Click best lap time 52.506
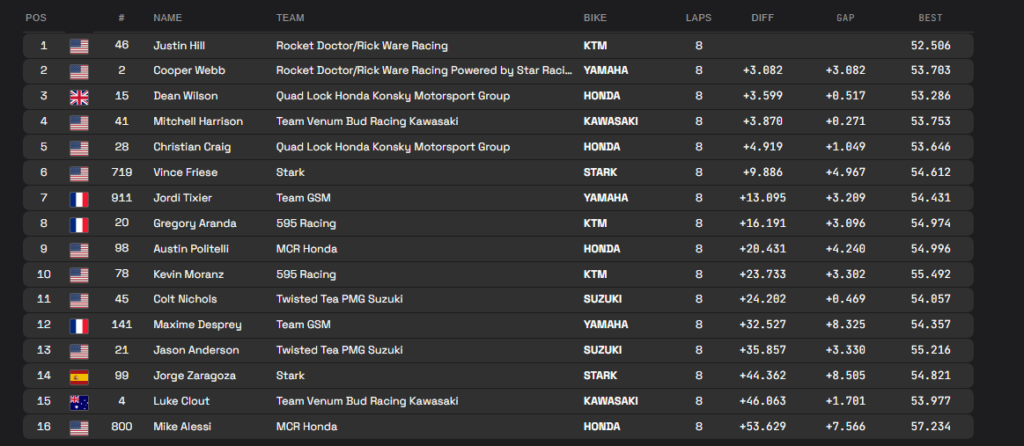The width and height of the screenshot is (1024, 446). [x=931, y=46]
